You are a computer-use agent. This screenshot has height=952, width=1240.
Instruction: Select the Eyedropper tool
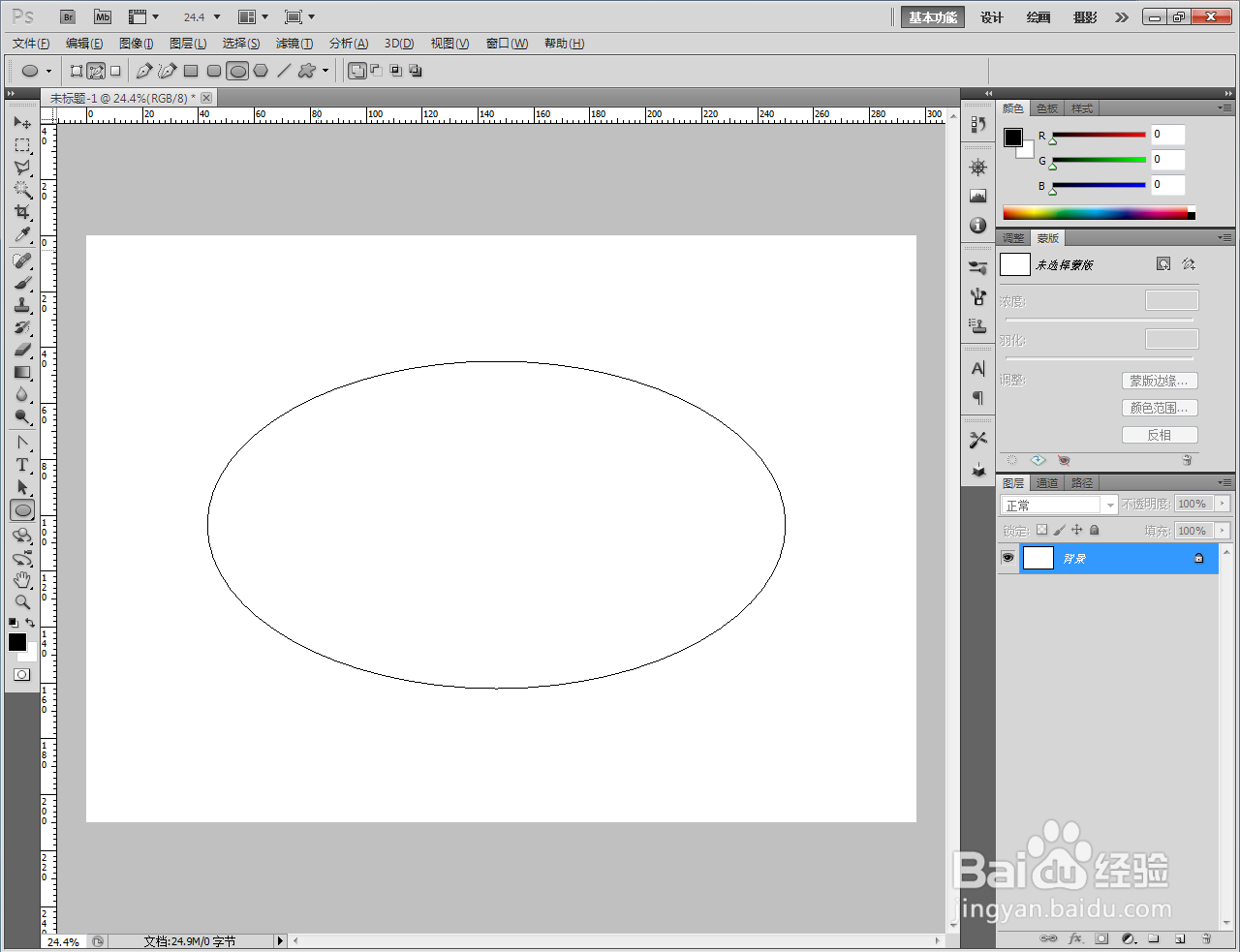click(22, 235)
